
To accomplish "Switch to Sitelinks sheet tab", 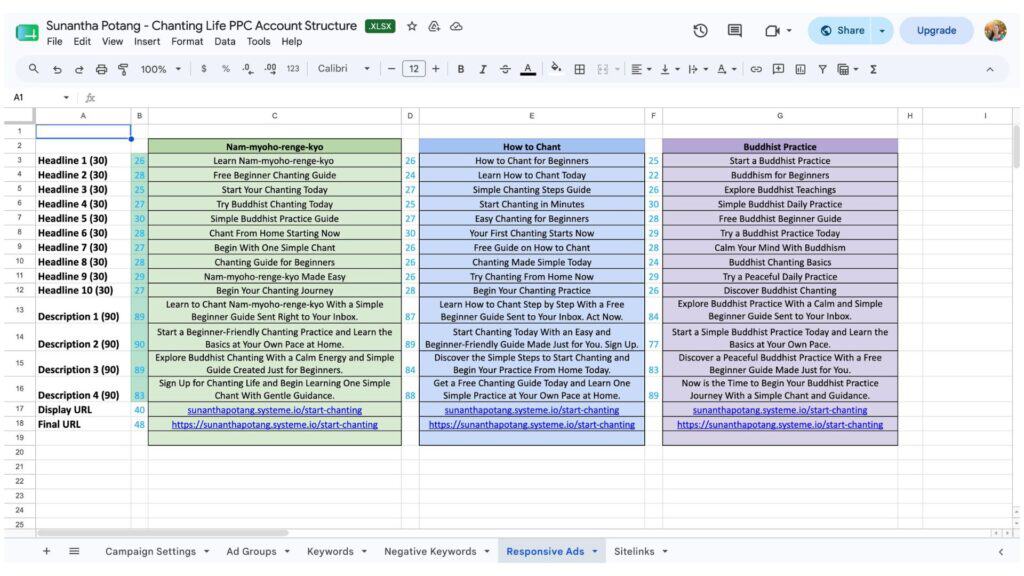I will (x=633, y=551).
